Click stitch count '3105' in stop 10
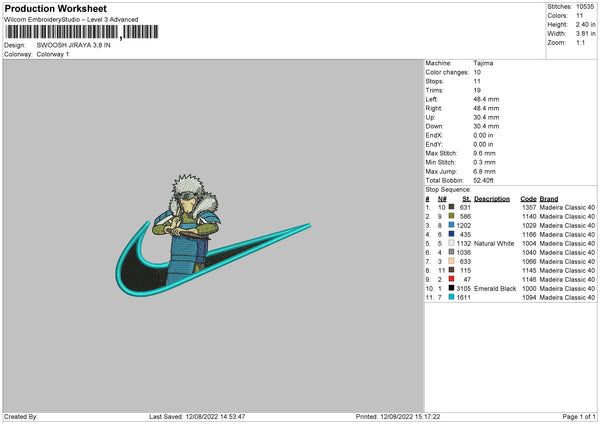 [x=463, y=289]
